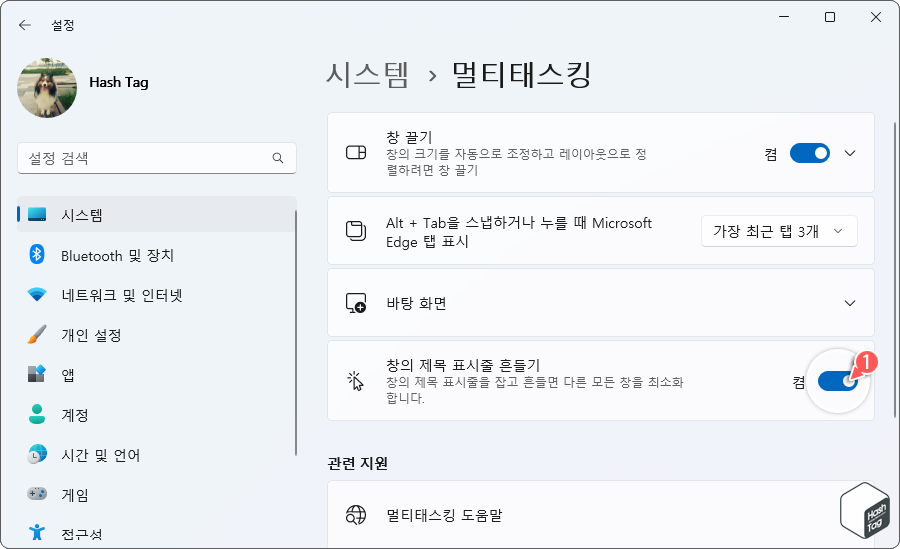Click the 멀티태스킹 page title
900x549 pixels.
click(522, 75)
